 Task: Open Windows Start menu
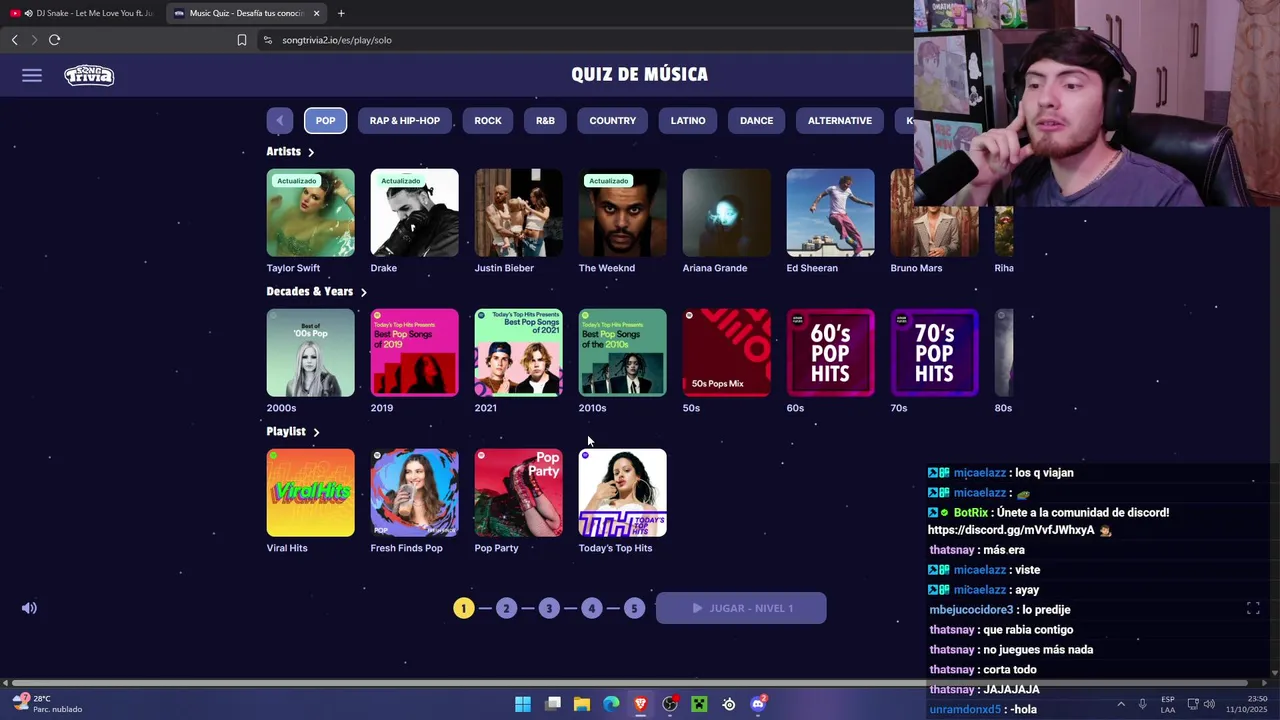point(523,704)
